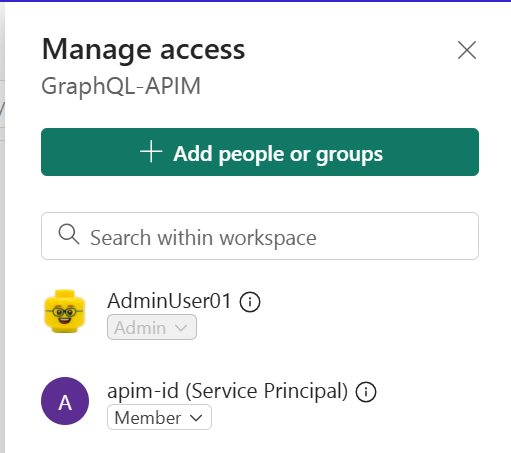The width and height of the screenshot is (511, 453).
Task: Click the plus icon on Add button
Action: (151, 152)
